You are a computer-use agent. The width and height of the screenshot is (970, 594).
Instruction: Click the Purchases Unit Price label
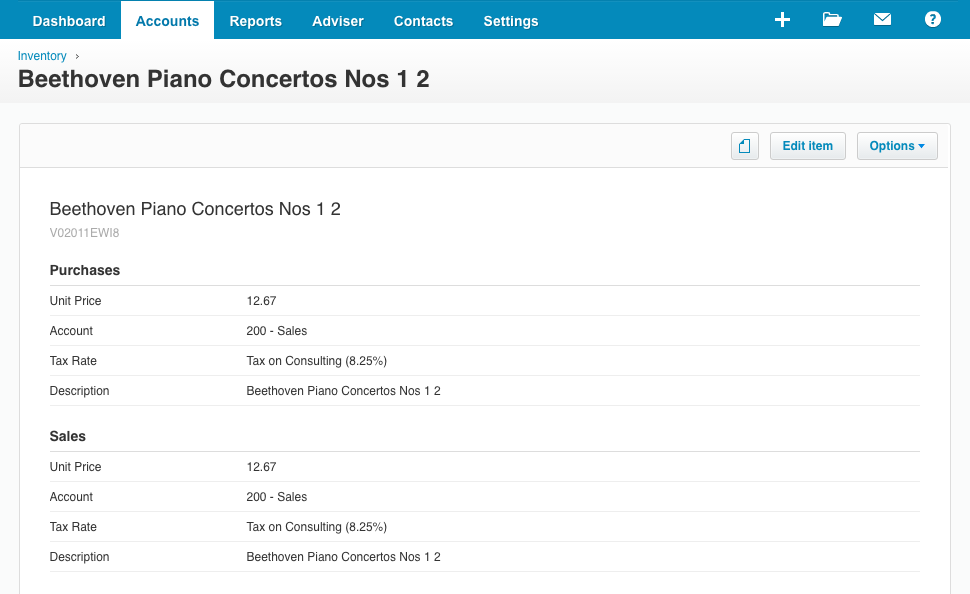(x=75, y=301)
